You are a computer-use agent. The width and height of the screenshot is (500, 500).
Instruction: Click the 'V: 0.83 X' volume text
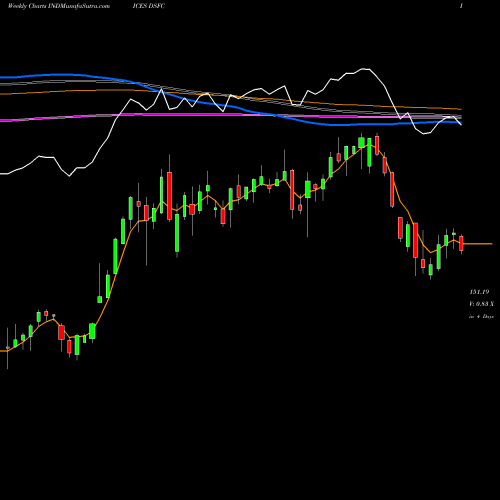[x=481, y=304]
